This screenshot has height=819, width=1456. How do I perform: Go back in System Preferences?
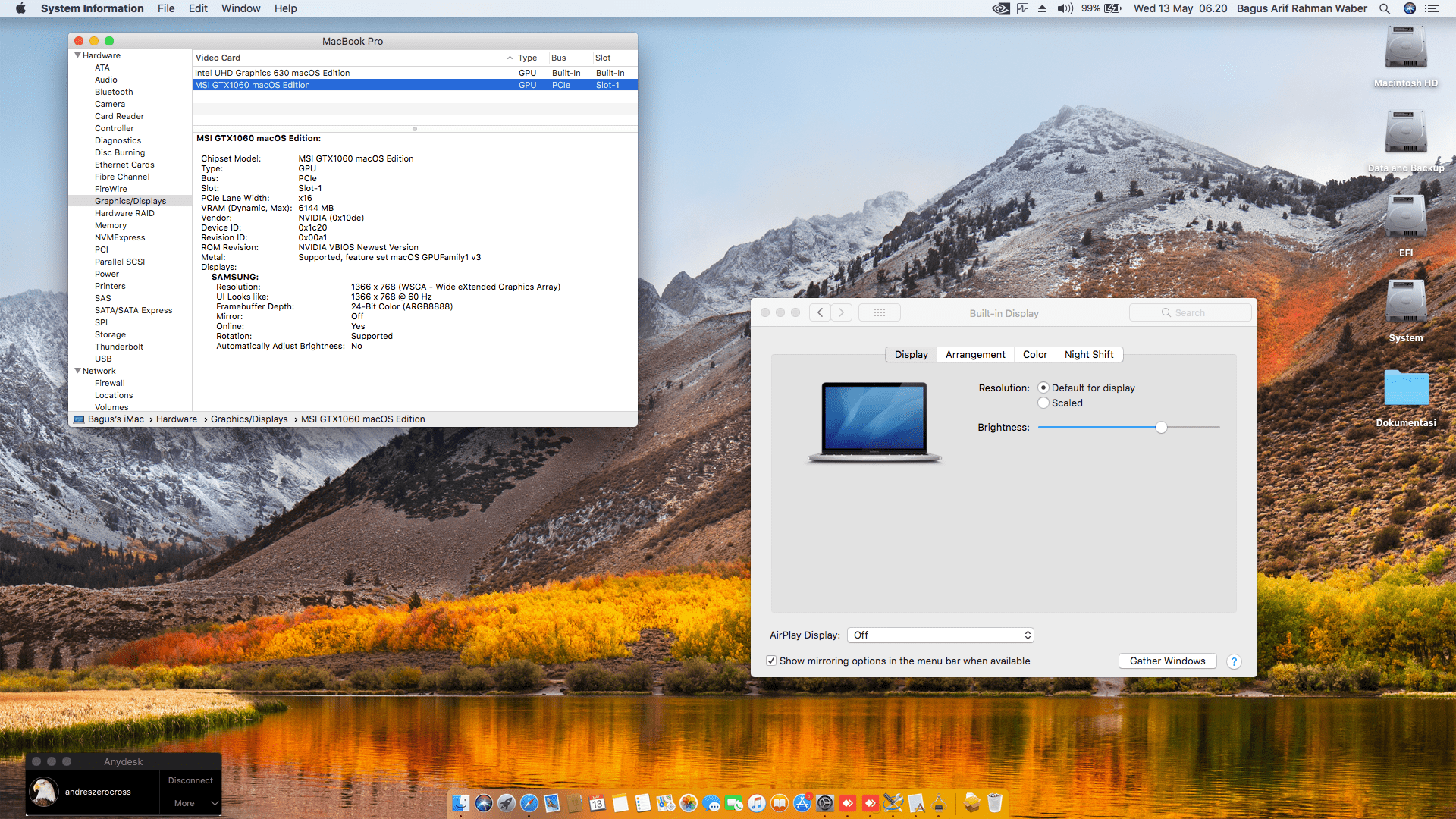(x=820, y=312)
